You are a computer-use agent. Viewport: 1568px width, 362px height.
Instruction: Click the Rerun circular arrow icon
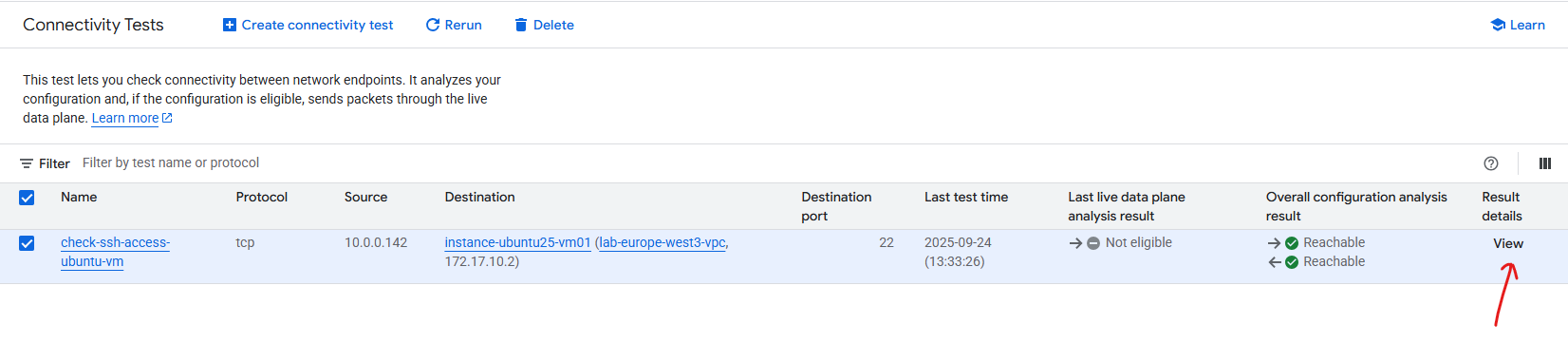433,25
